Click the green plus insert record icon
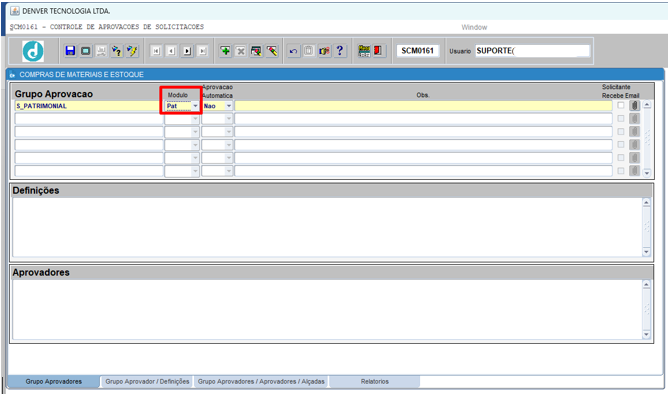This screenshot has height=394, width=671. [x=225, y=51]
